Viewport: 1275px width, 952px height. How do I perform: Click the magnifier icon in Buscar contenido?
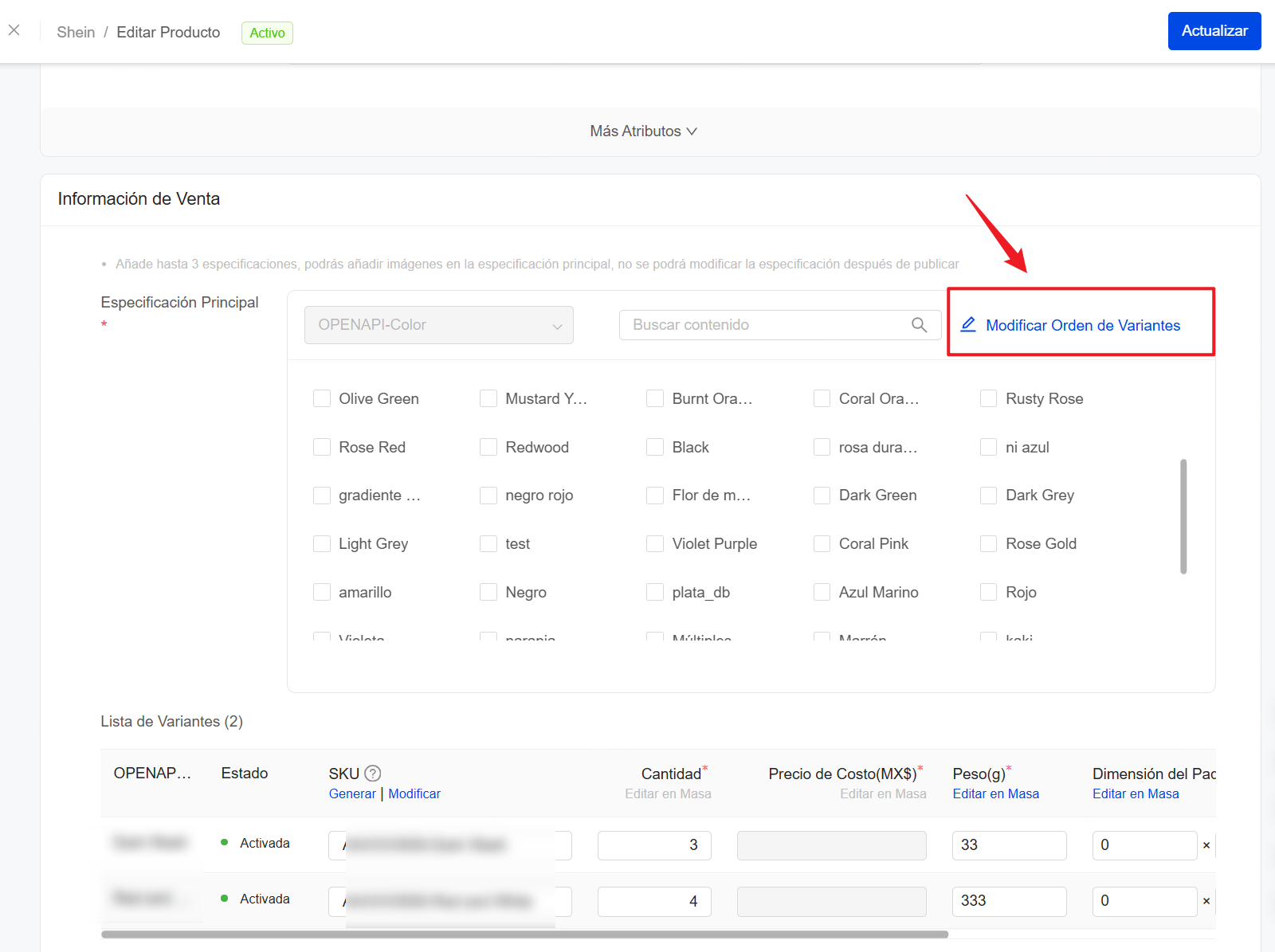point(918,324)
